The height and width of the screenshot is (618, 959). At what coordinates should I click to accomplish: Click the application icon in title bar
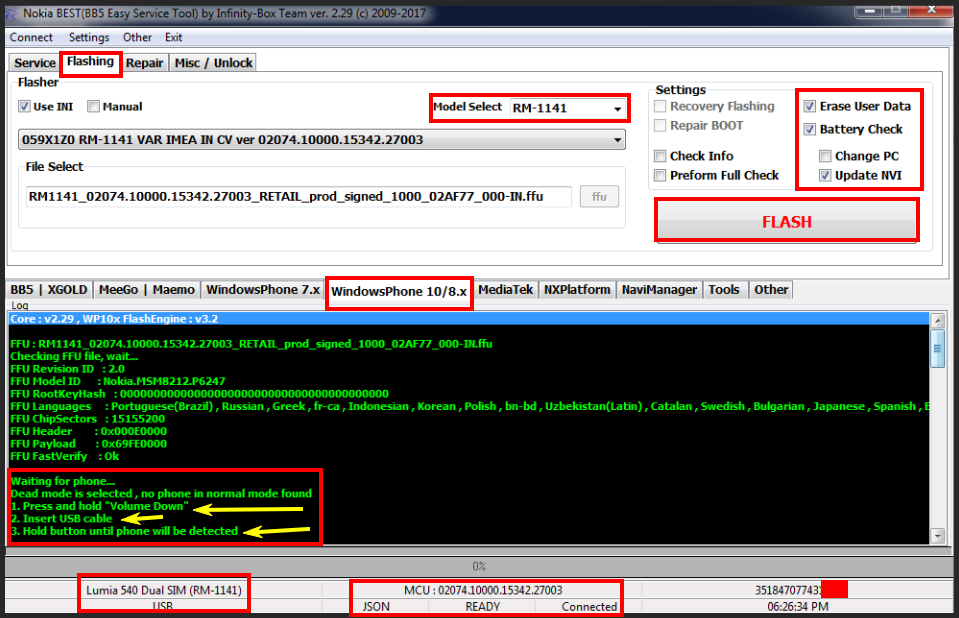point(12,13)
